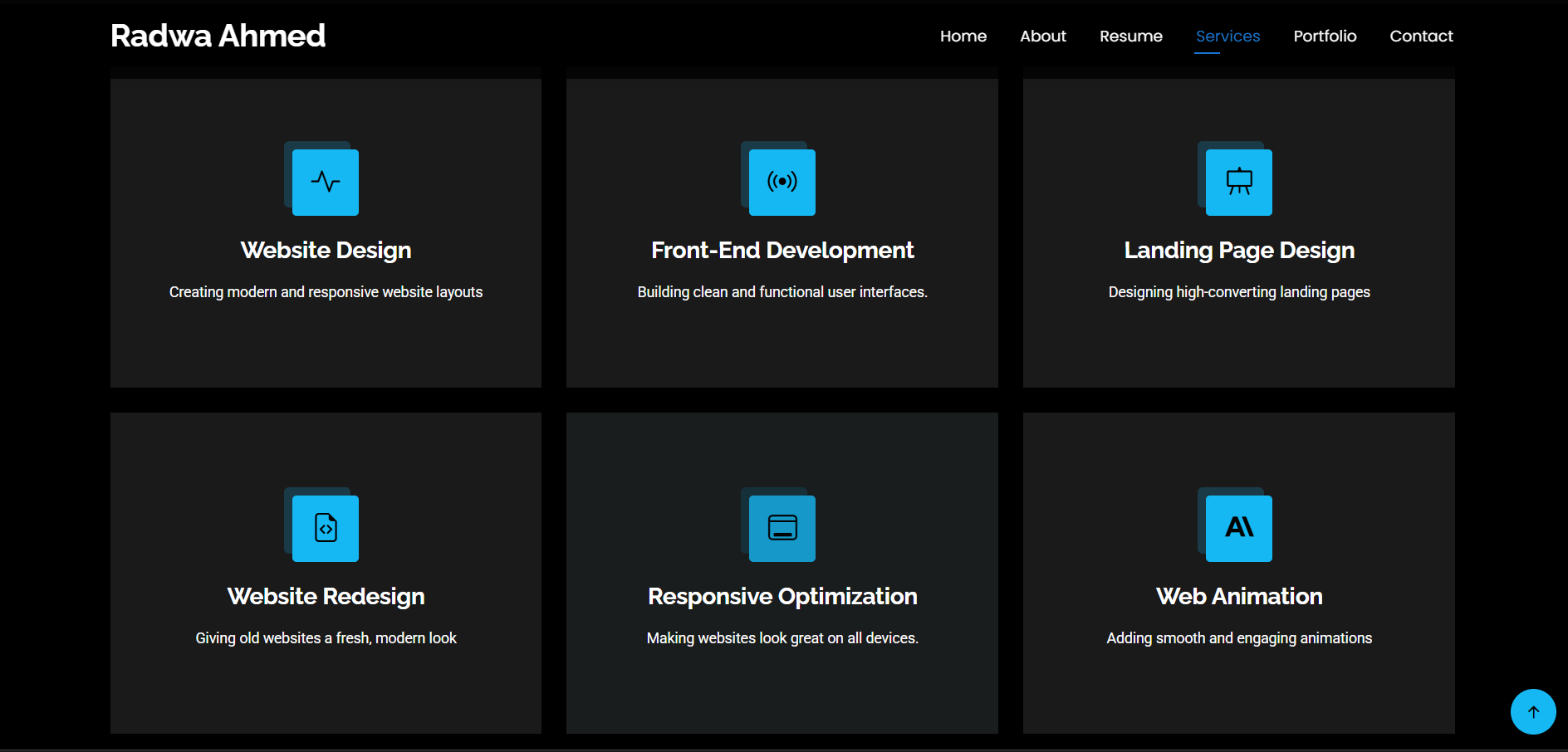This screenshot has height=752, width=1568.
Task: Click the Web Animation letter icon
Action: pyautogui.click(x=1238, y=528)
